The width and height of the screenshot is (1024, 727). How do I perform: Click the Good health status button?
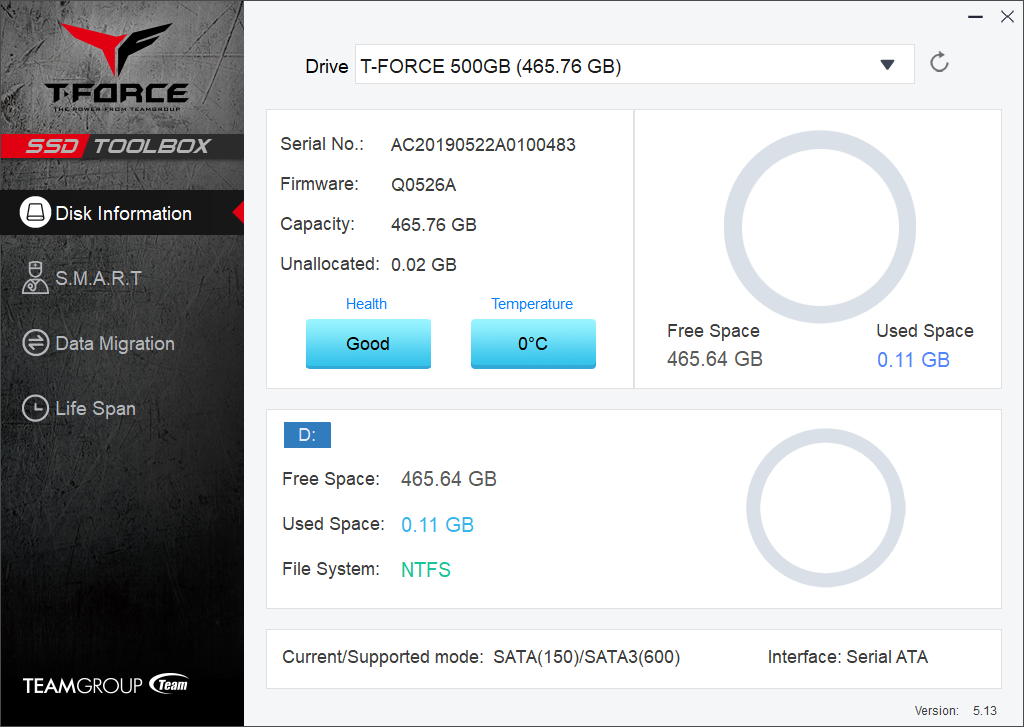[368, 344]
